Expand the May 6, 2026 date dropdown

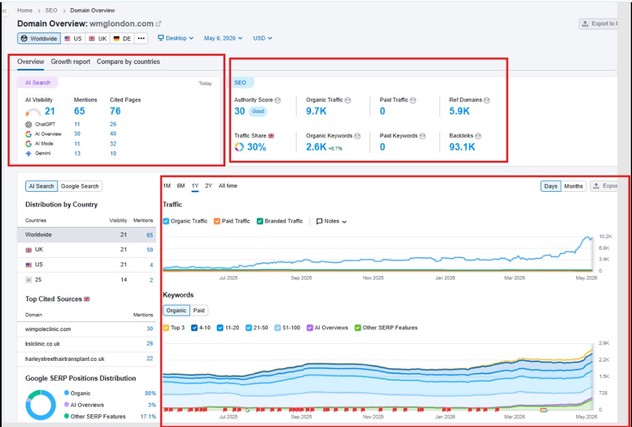223,38
